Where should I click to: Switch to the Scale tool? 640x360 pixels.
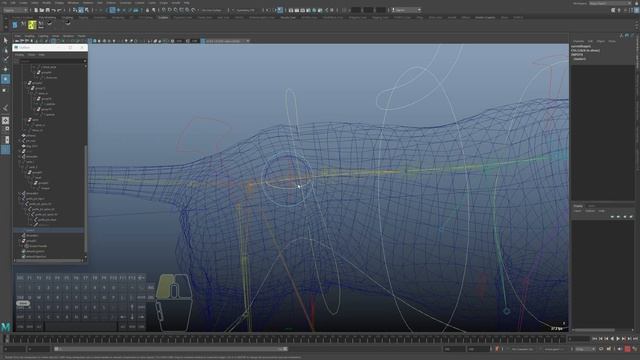click(5, 89)
